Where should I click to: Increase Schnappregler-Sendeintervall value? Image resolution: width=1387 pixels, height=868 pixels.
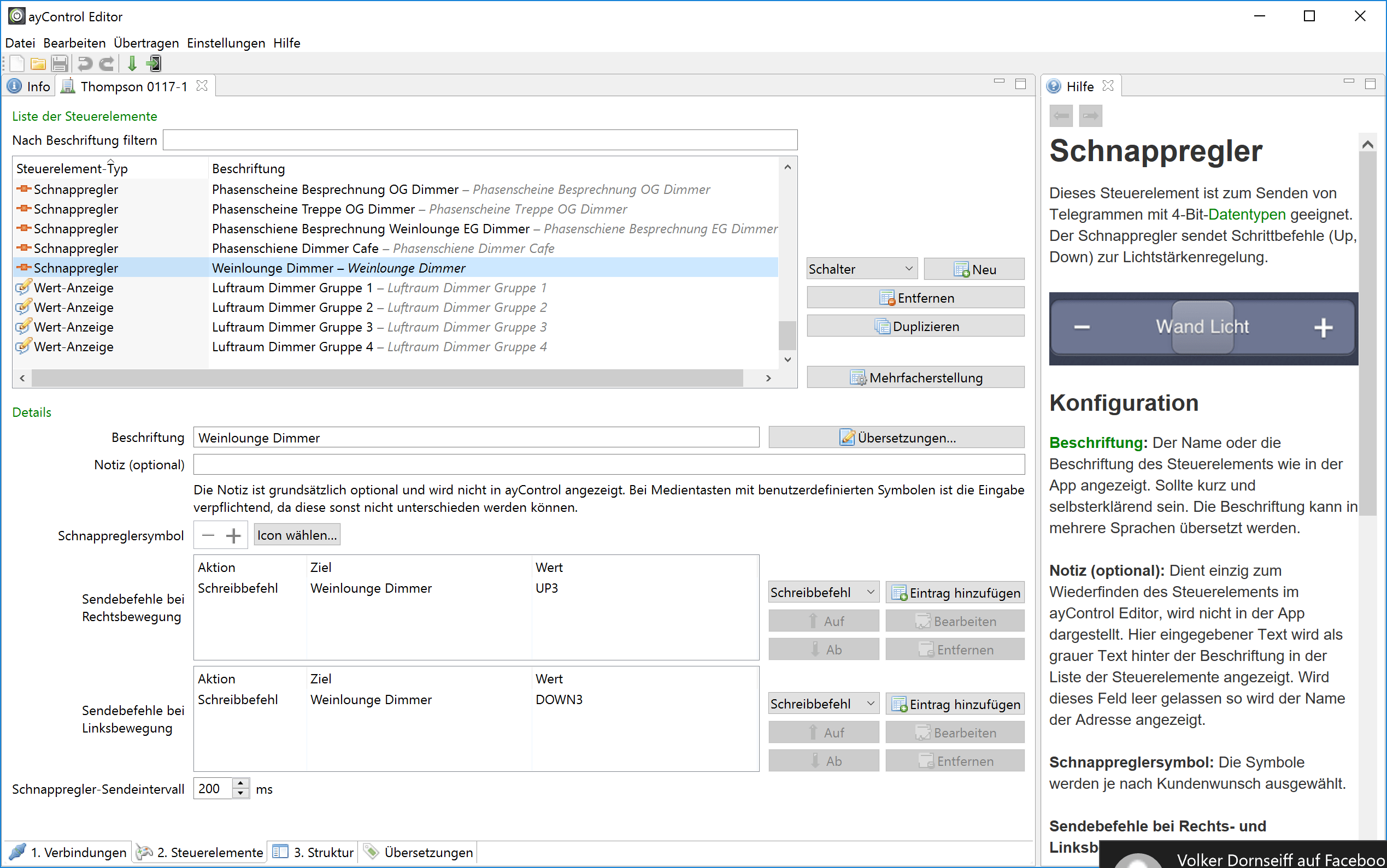pos(240,784)
